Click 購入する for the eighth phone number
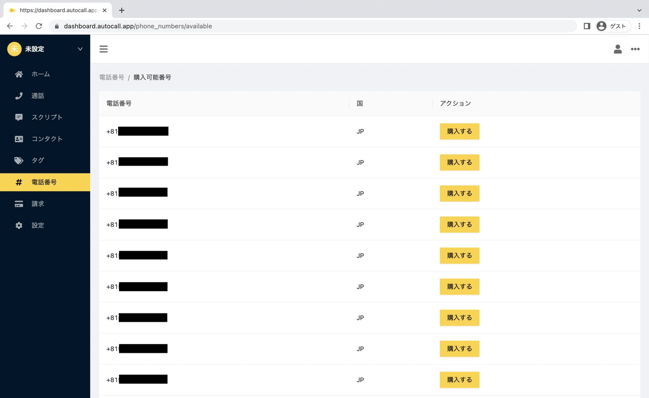649x398 pixels. pyautogui.click(x=459, y=349)
